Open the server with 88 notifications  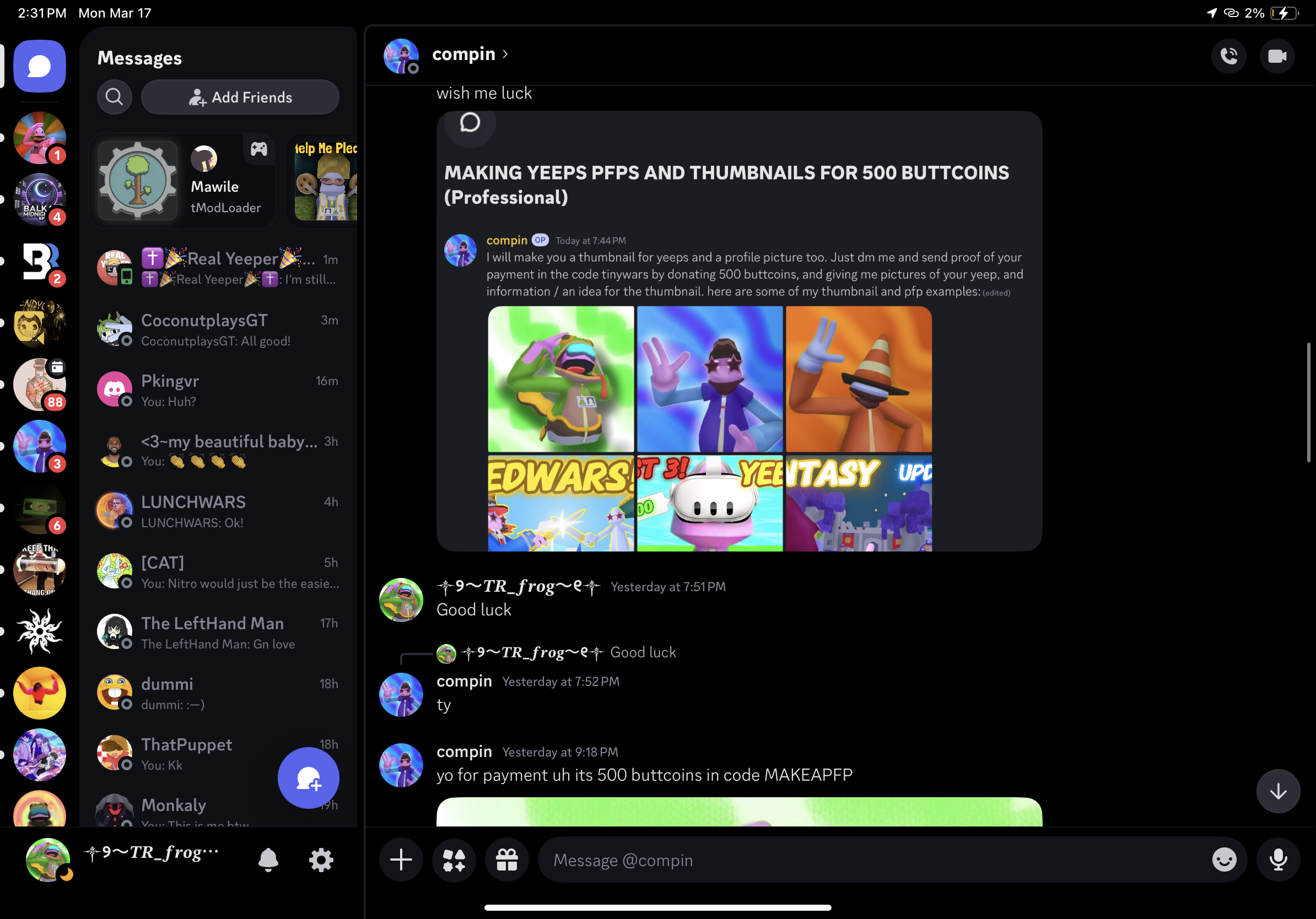pyautogui.click(x=40, y=385)
